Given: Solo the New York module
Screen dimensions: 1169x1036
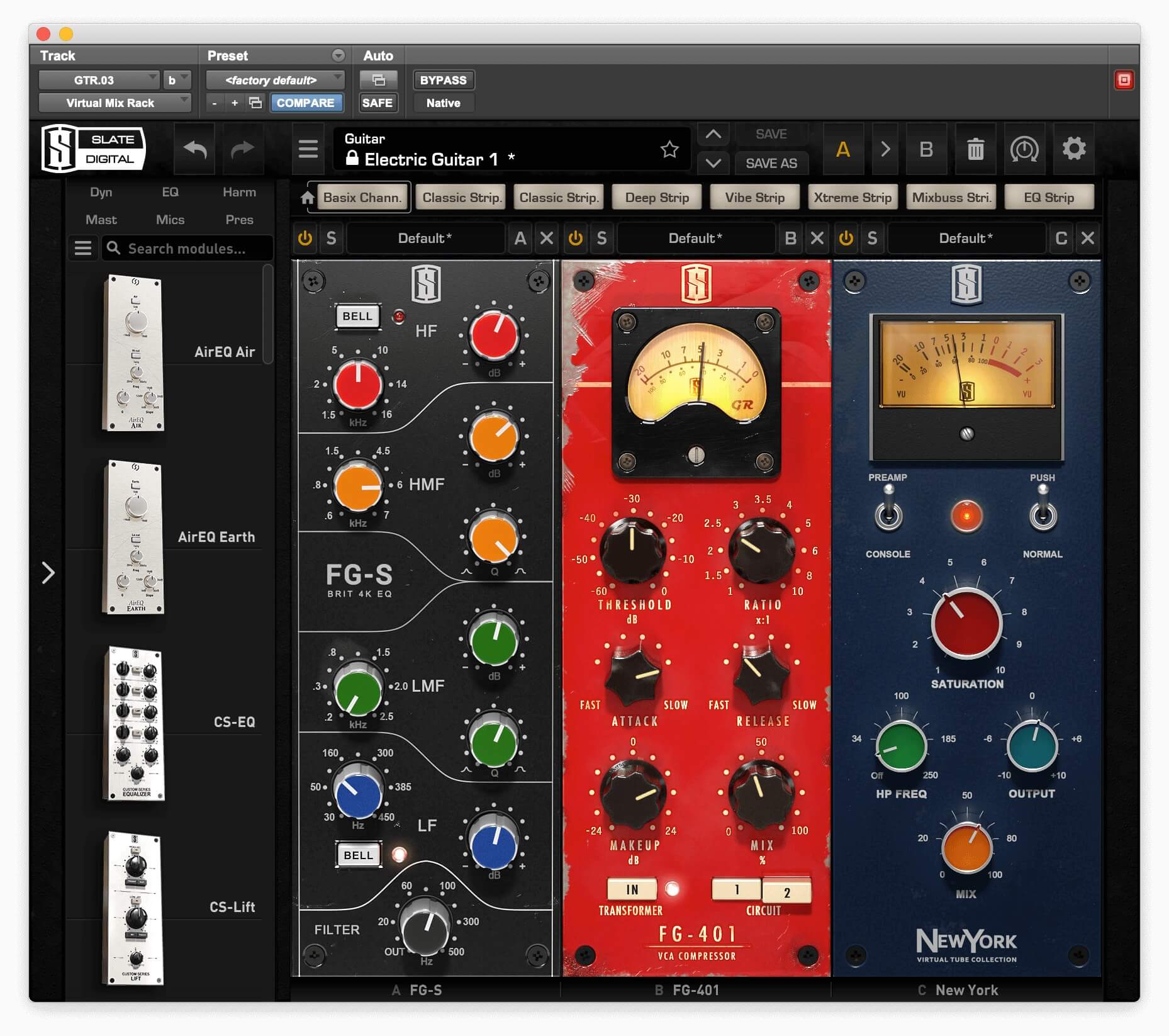Looking at the screenshot, I should point(872,238).
